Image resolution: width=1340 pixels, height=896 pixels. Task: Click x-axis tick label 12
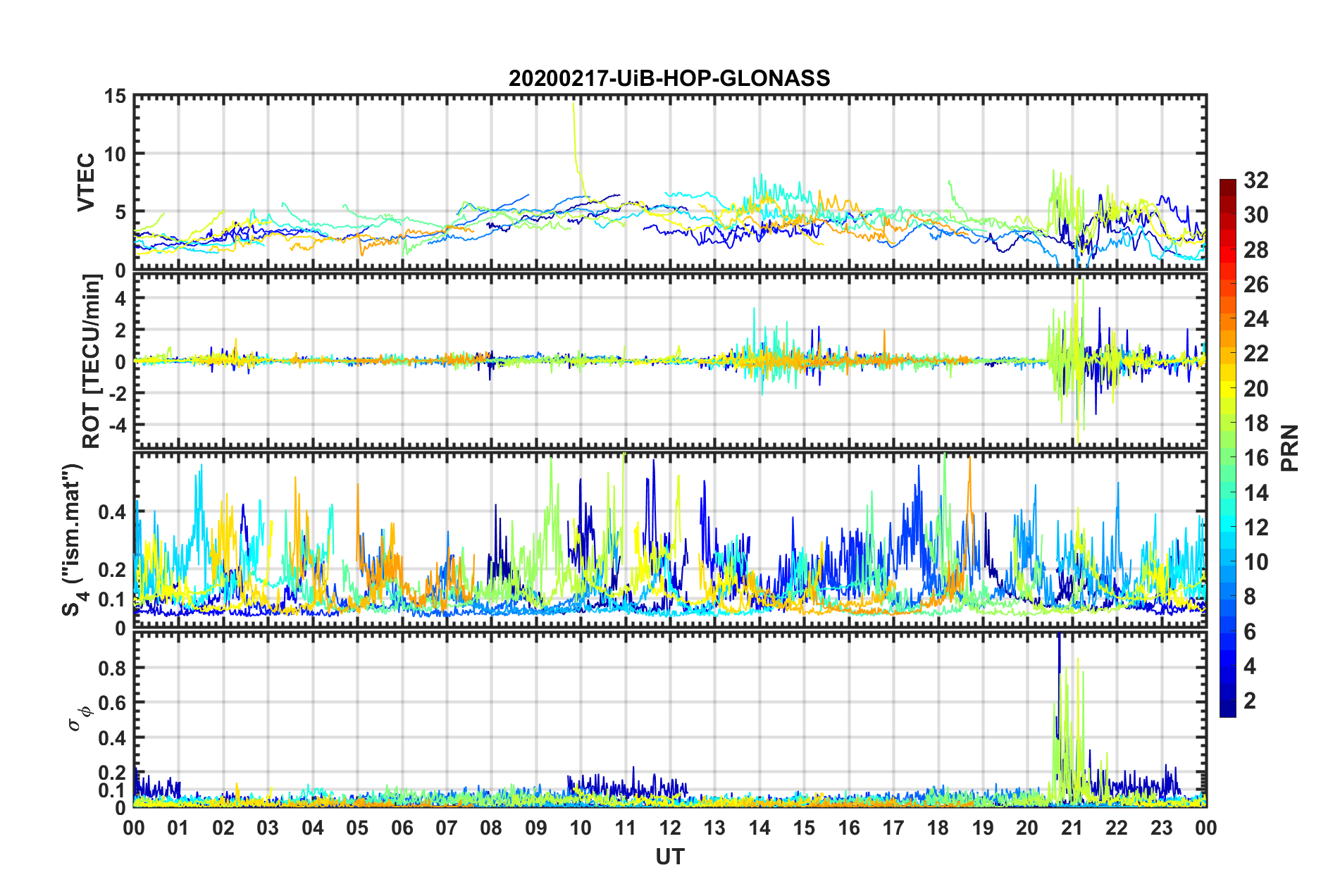(x=670, y=828)
